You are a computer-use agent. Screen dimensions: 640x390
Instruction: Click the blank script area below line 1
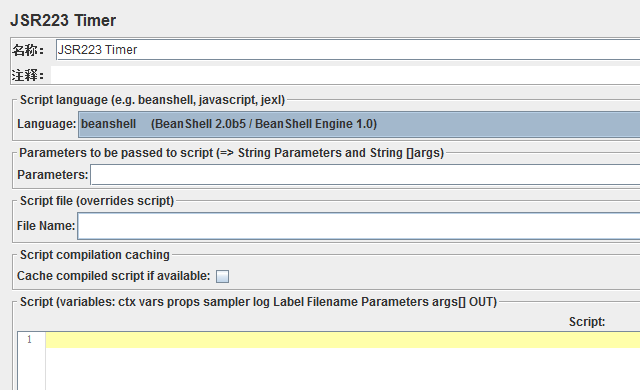click(x=343, y=369)
